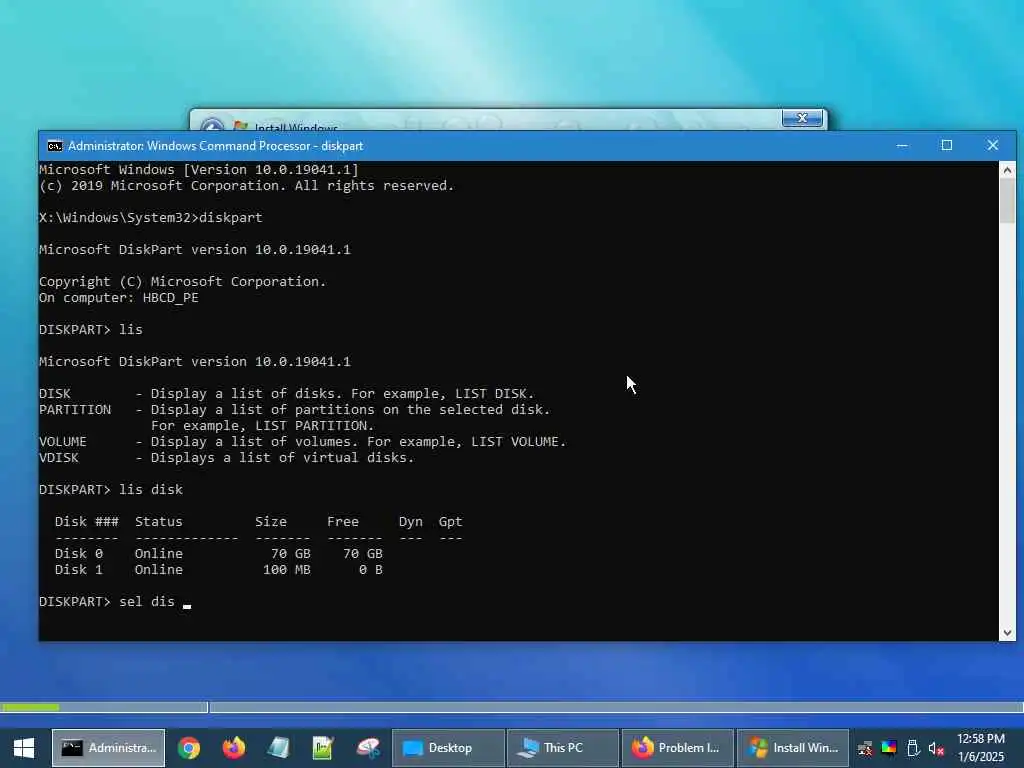Click the 'Disk 1' row in the disk list
Viewport: 1024px width, 768px height.
tap(219, 569)
